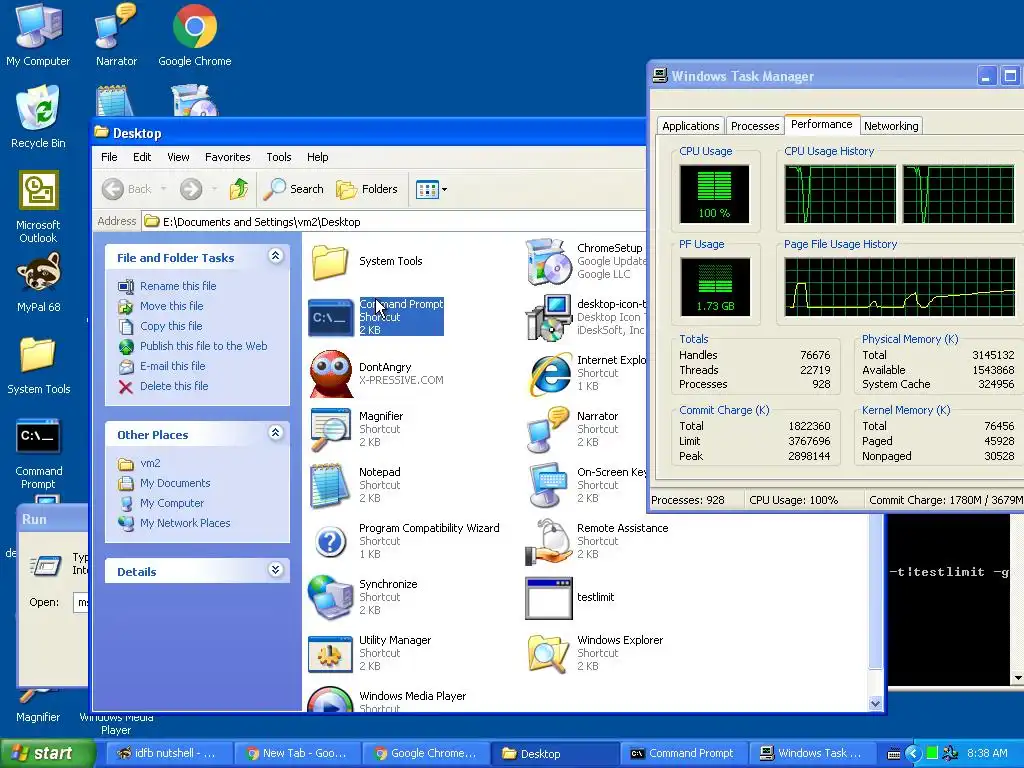Screen dimensions: 1024x768
Task: Go to My Network Places link
Action: coord(185,523)
